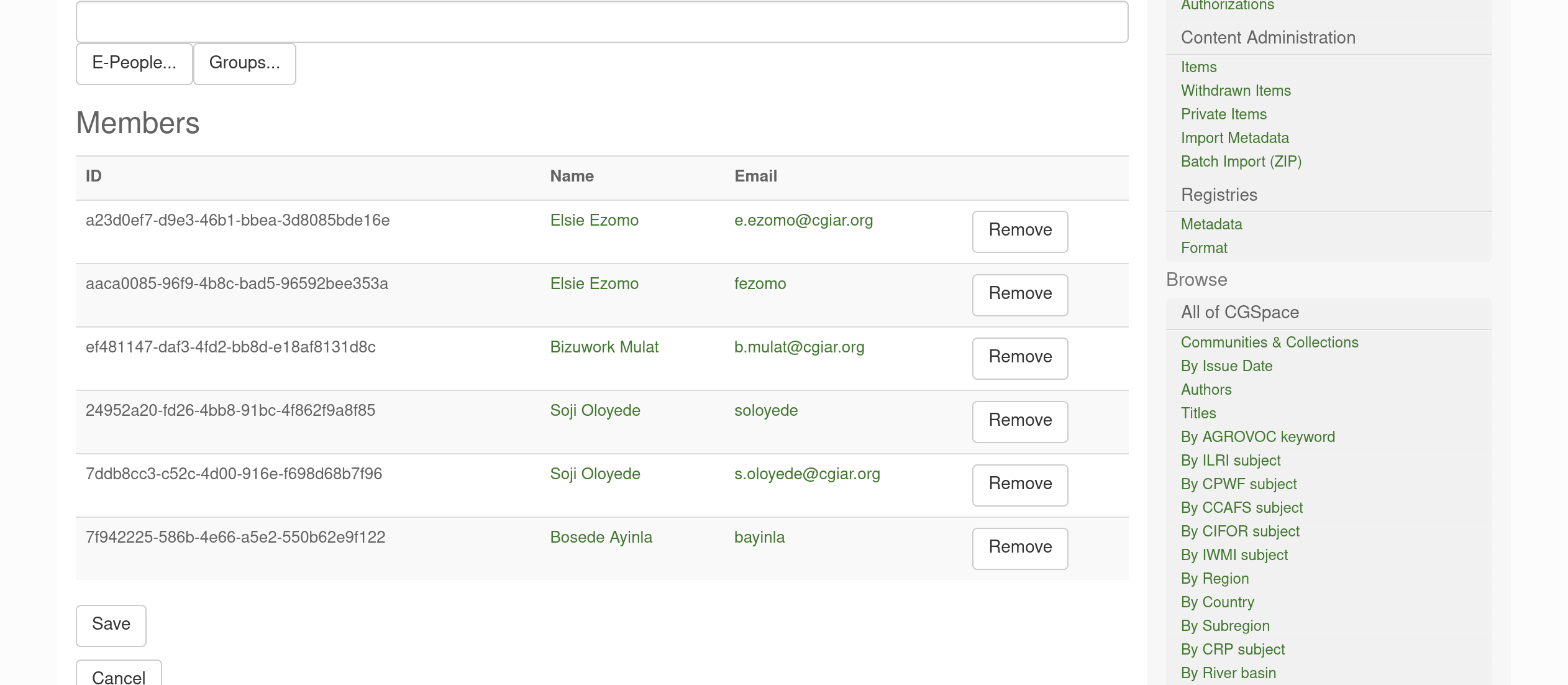
Task: Click the E-People... search button
Action: [134, 63]
